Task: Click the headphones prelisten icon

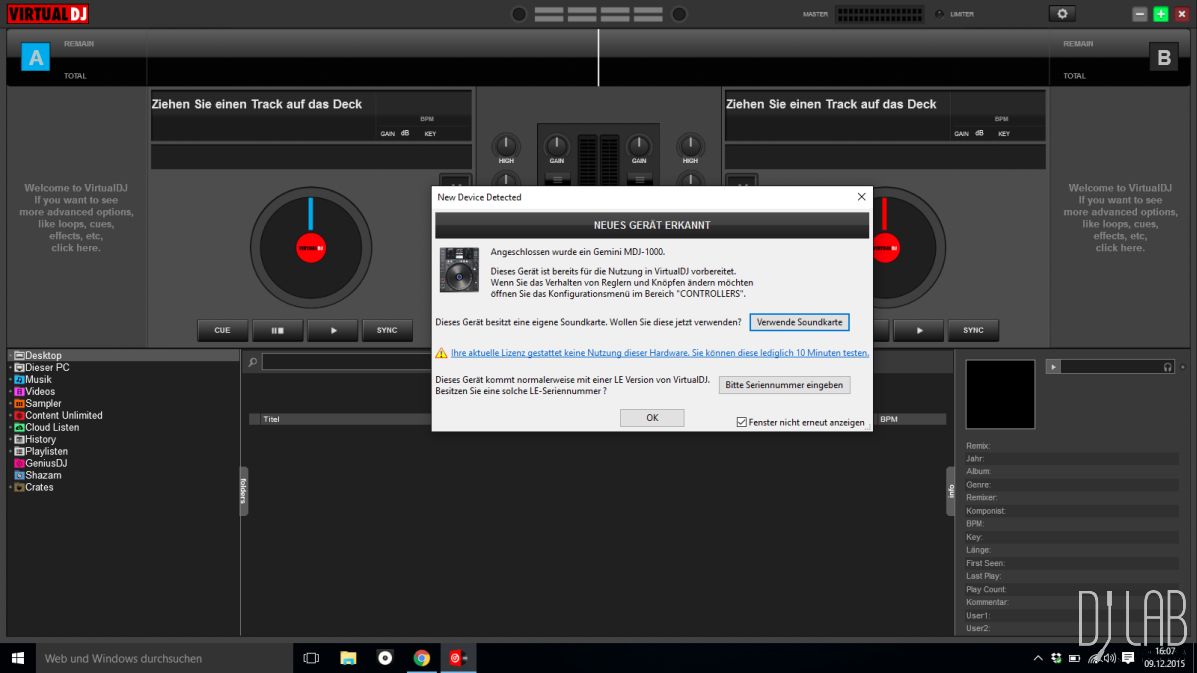Action: 1168,367
